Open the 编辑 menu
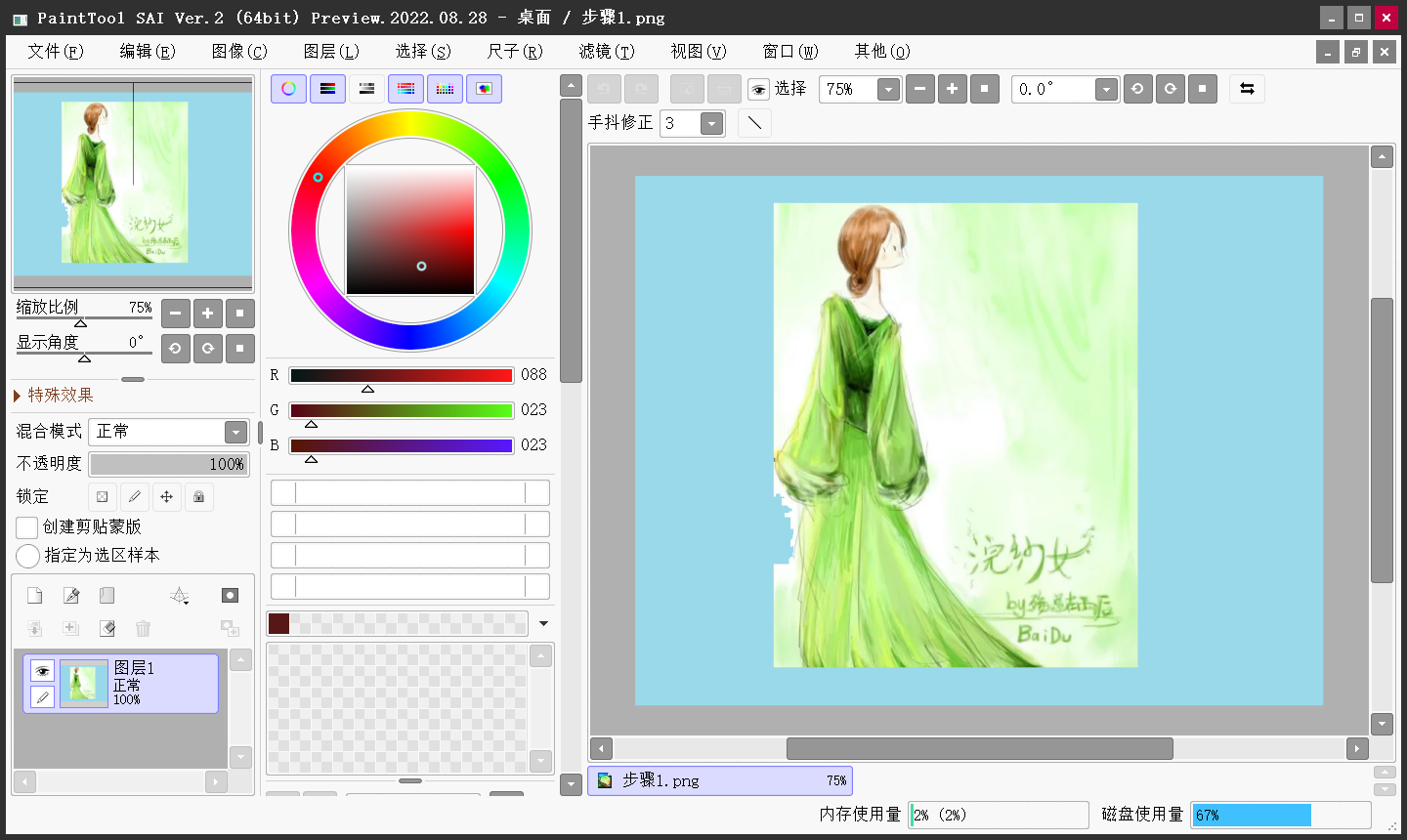 [148, 52]
